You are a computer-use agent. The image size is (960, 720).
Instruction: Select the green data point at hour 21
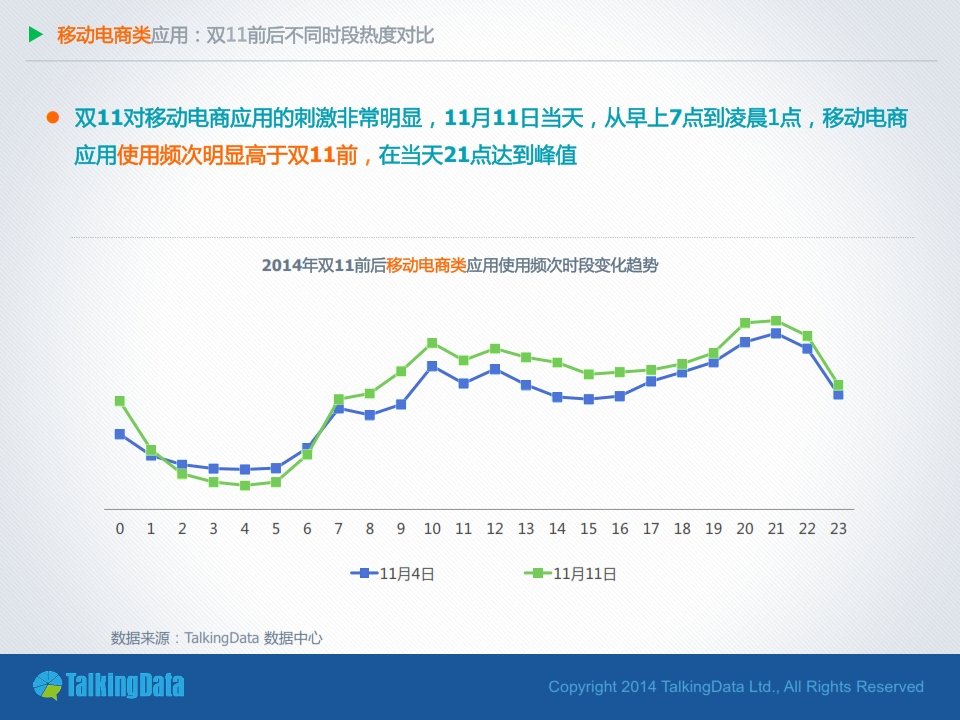(776, 321)
